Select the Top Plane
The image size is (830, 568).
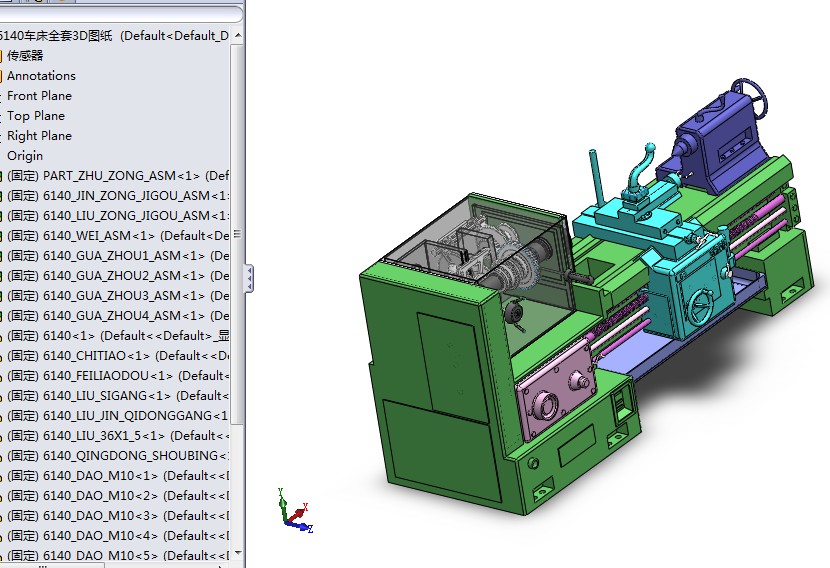[35, 115]
